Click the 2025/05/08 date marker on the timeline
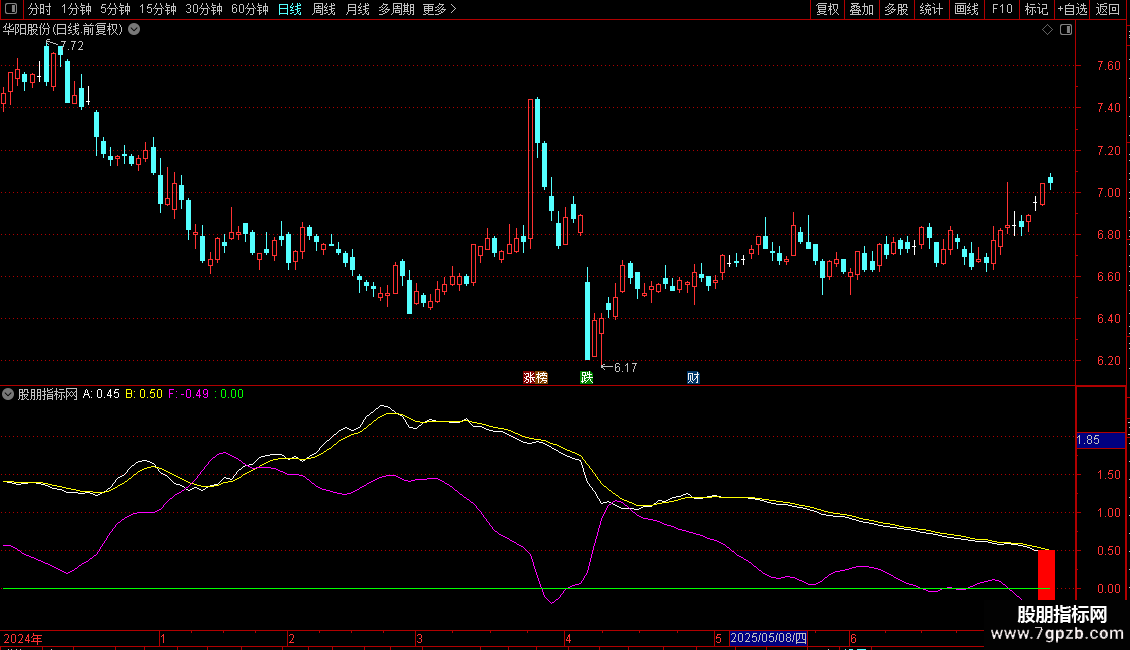 click(x=768, y=638)
